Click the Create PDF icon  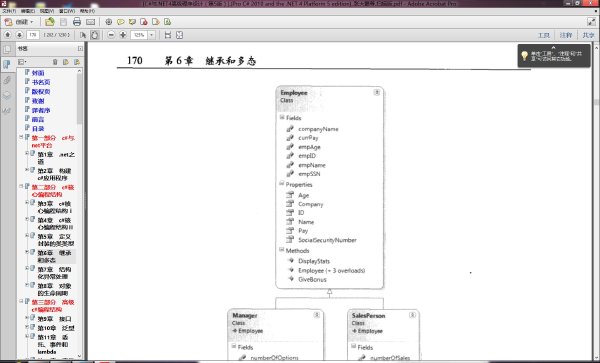point(8,22)
